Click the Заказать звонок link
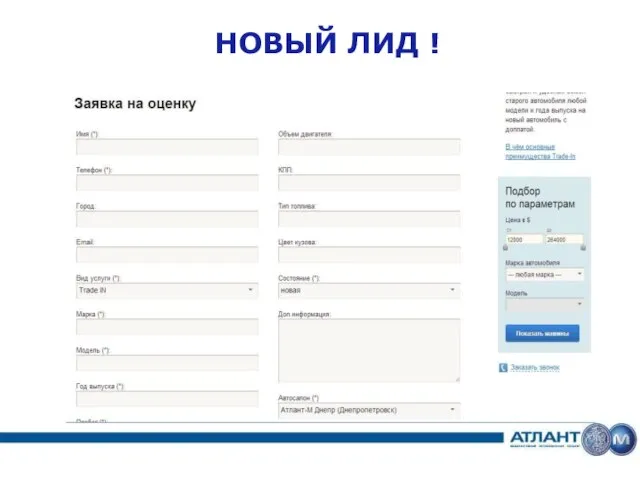 pos(535,368)
